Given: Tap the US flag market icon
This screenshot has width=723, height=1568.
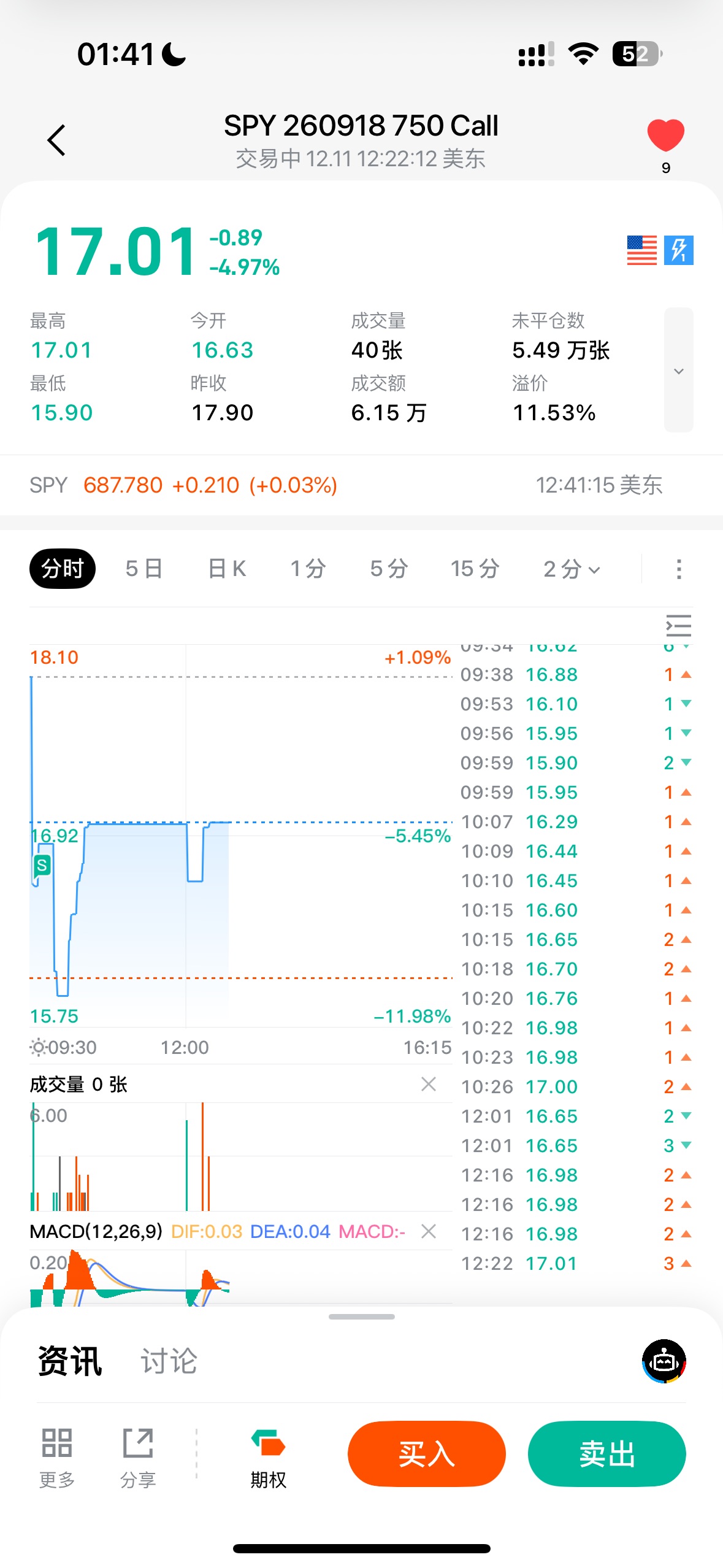Looking at the screenshot, I should point(641,250).
